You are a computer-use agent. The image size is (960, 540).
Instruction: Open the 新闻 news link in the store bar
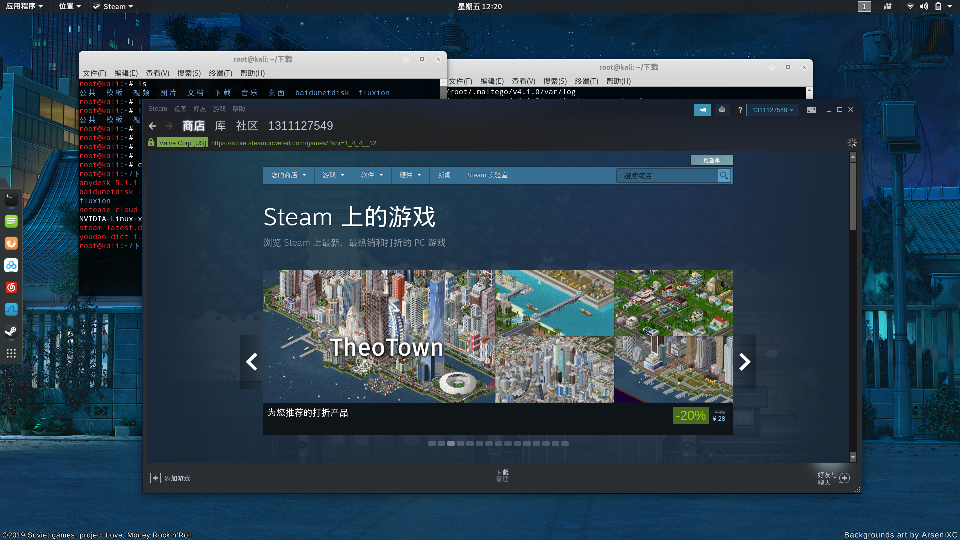click(x=444, y=175)
